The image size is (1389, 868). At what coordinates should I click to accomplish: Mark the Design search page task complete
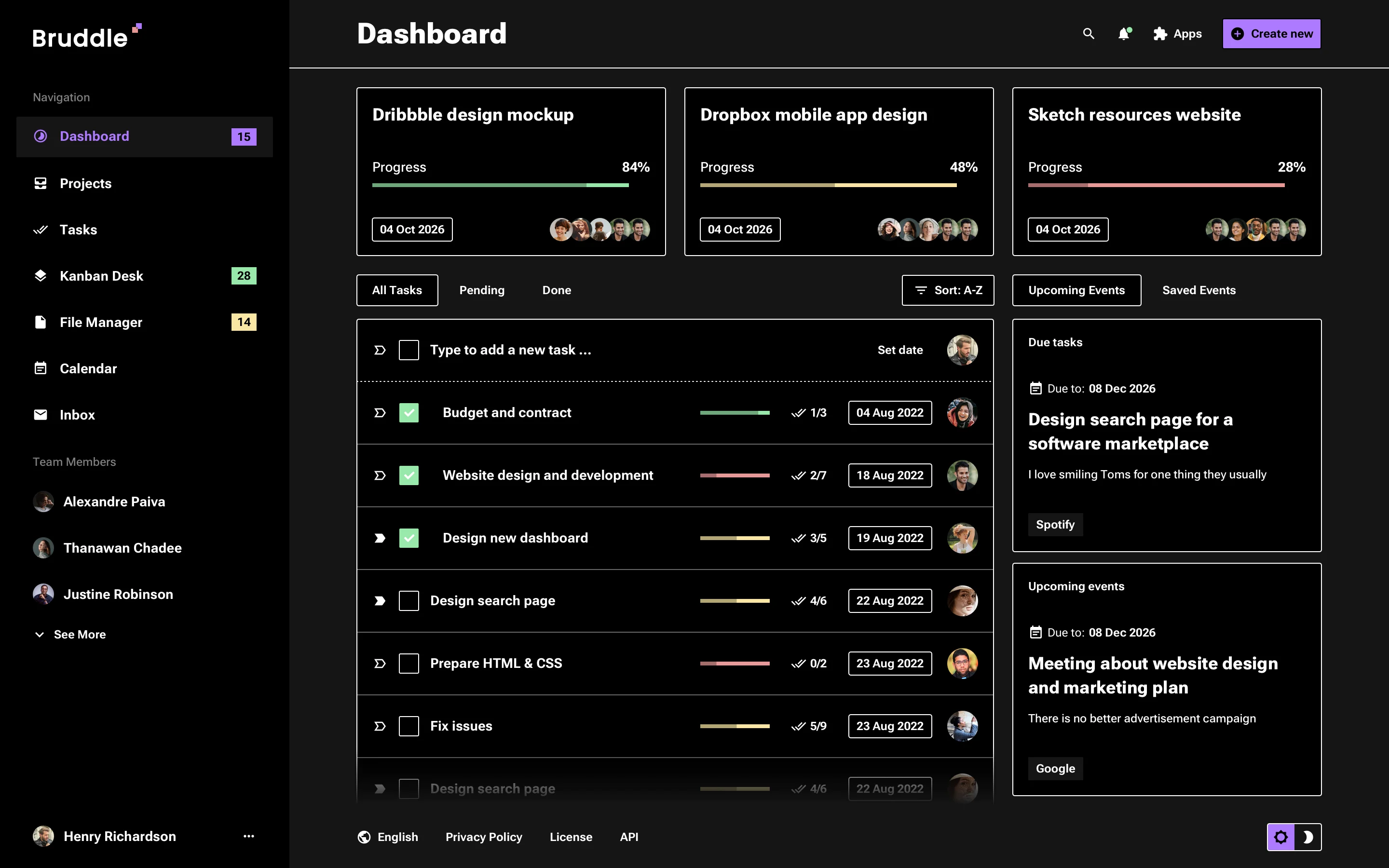[409, 600]
